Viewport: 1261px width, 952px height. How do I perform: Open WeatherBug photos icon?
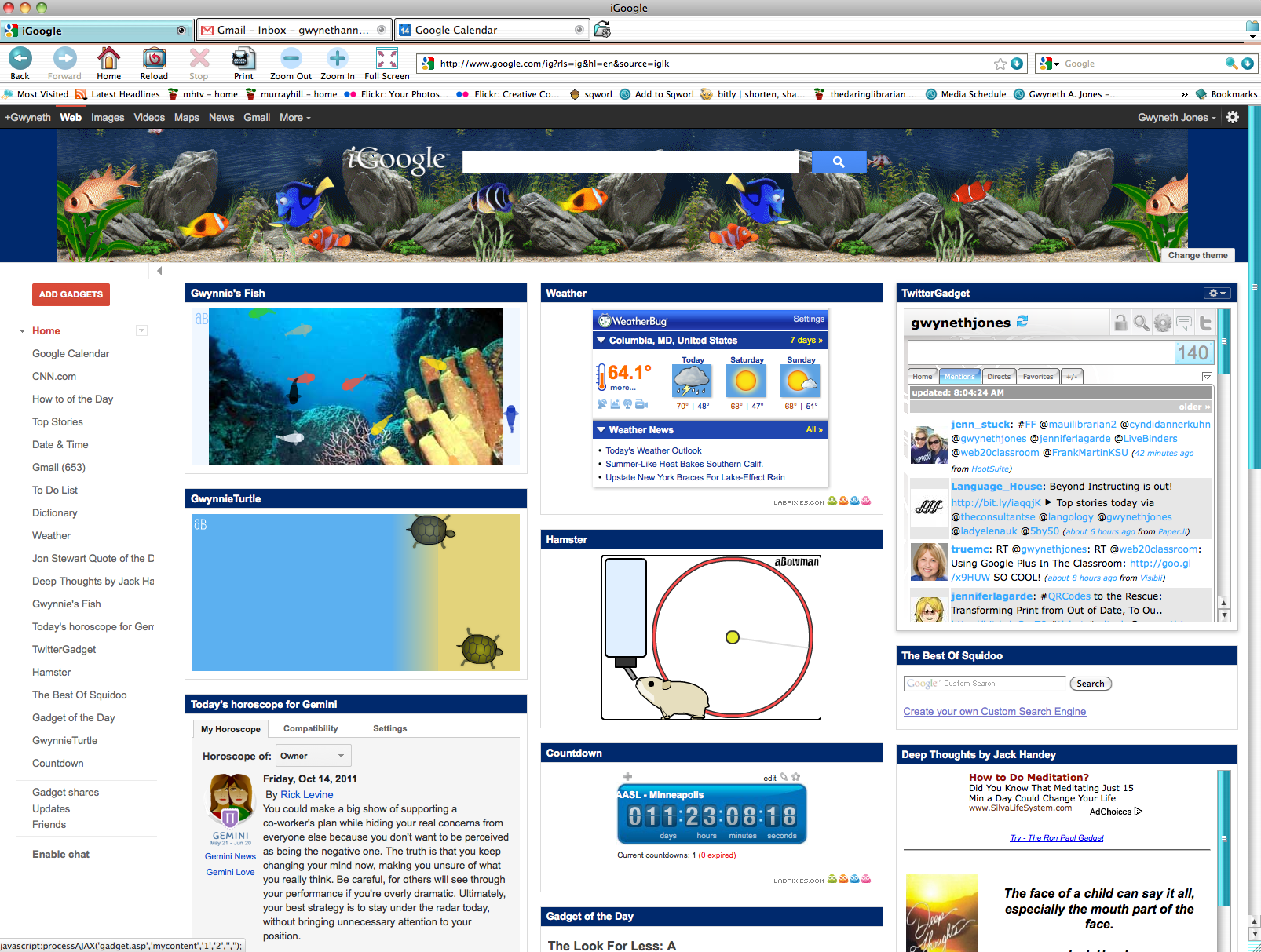coord(616,403)
